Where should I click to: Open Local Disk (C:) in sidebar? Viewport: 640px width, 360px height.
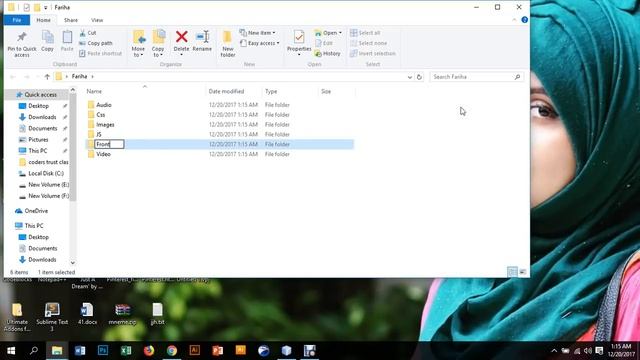click(x=46, y=173)
